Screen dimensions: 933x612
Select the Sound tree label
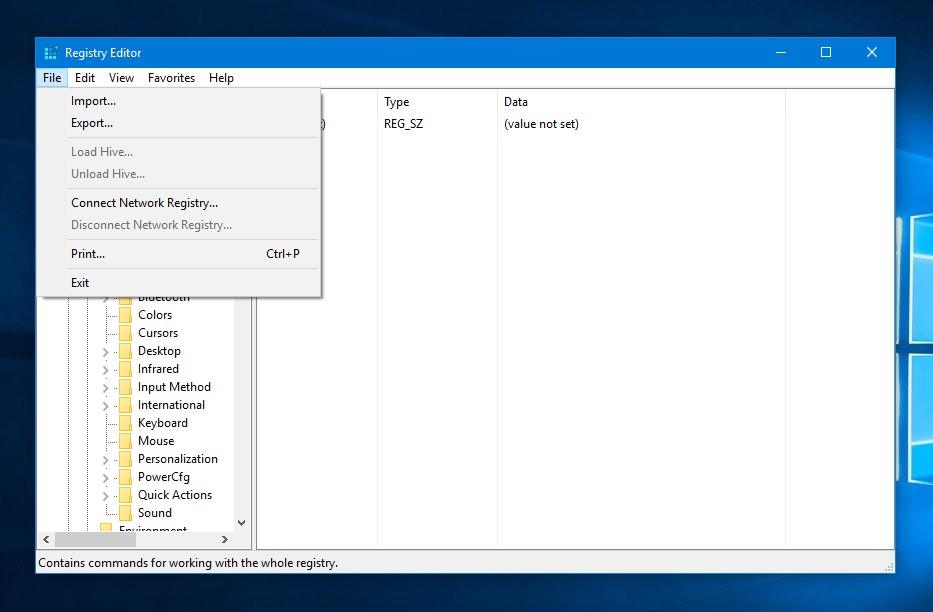(x=155, y=513)
